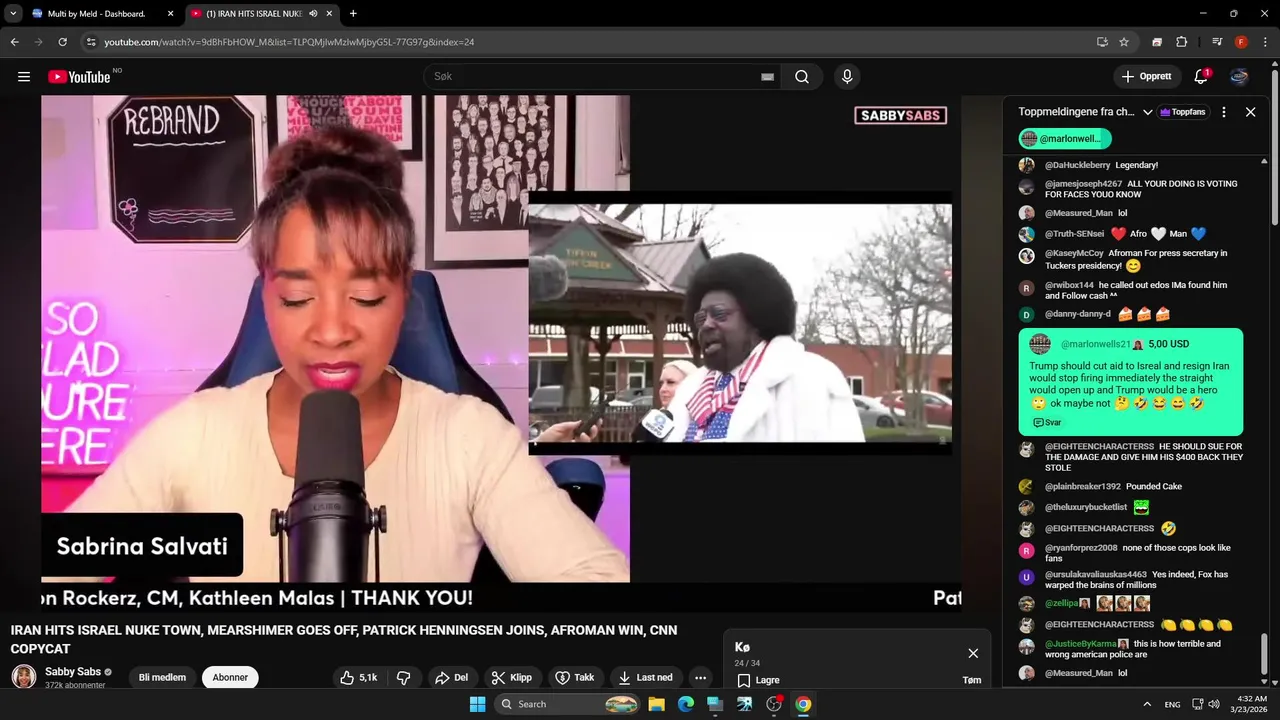Image resolution: width=1280 pixels, height=720 pixels.
Task: Click the Windows taskbar search box
Action: (569, 704)
